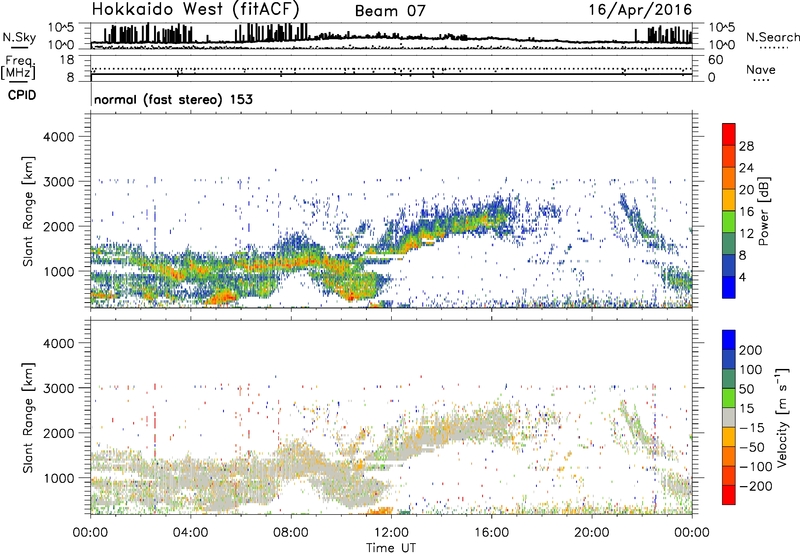Click the '20:00' time axis tick
The image size is (800, 554).
[592, 533]
